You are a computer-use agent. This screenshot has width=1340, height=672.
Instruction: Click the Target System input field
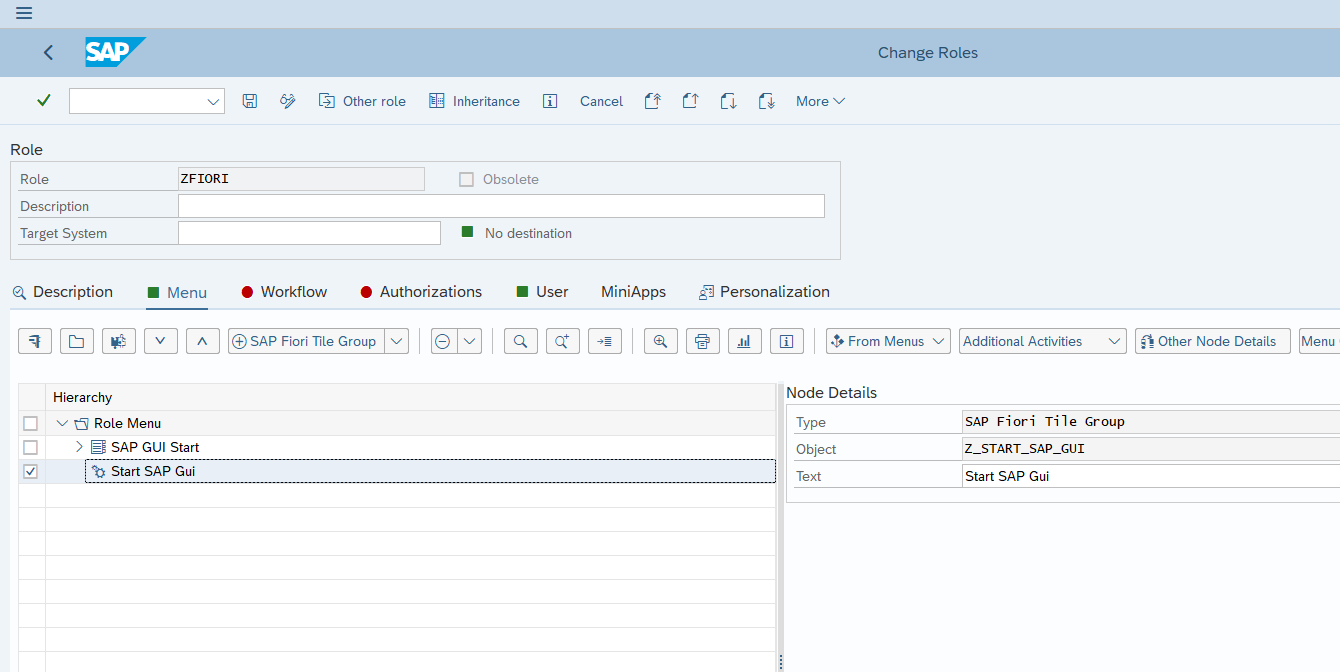[309, 233]
